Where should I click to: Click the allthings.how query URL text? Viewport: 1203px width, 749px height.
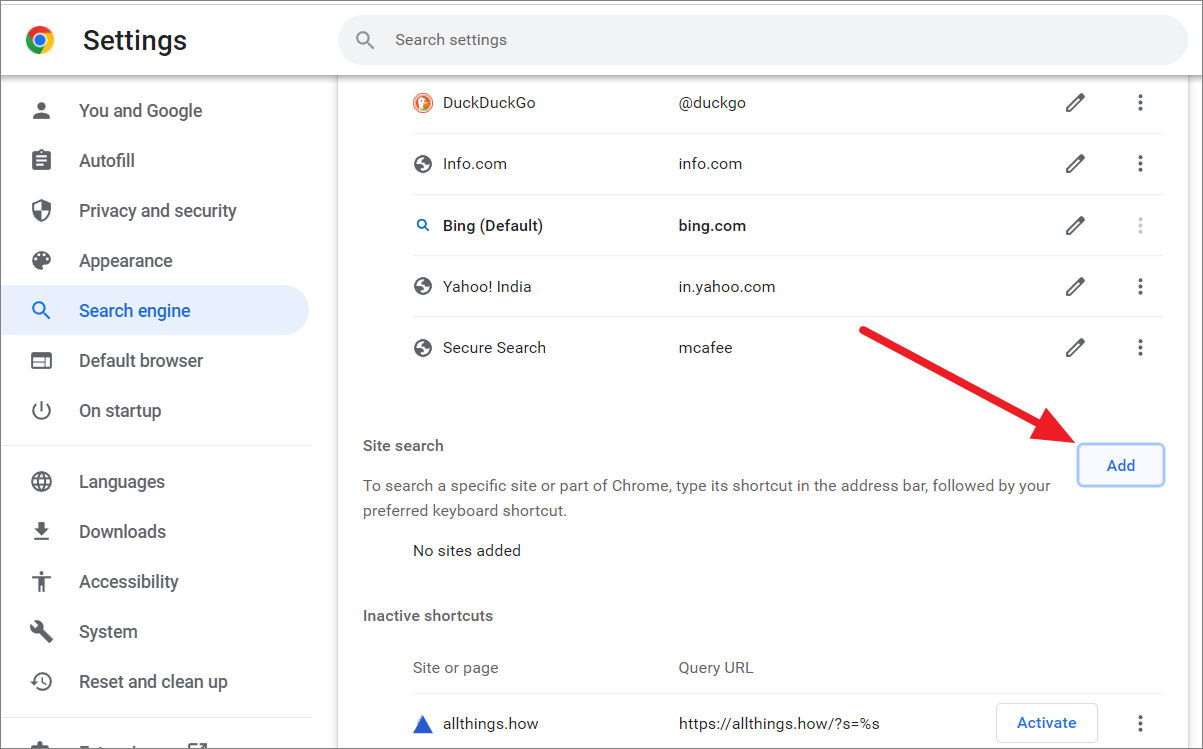pyautogui.click(x=779, y=724)
